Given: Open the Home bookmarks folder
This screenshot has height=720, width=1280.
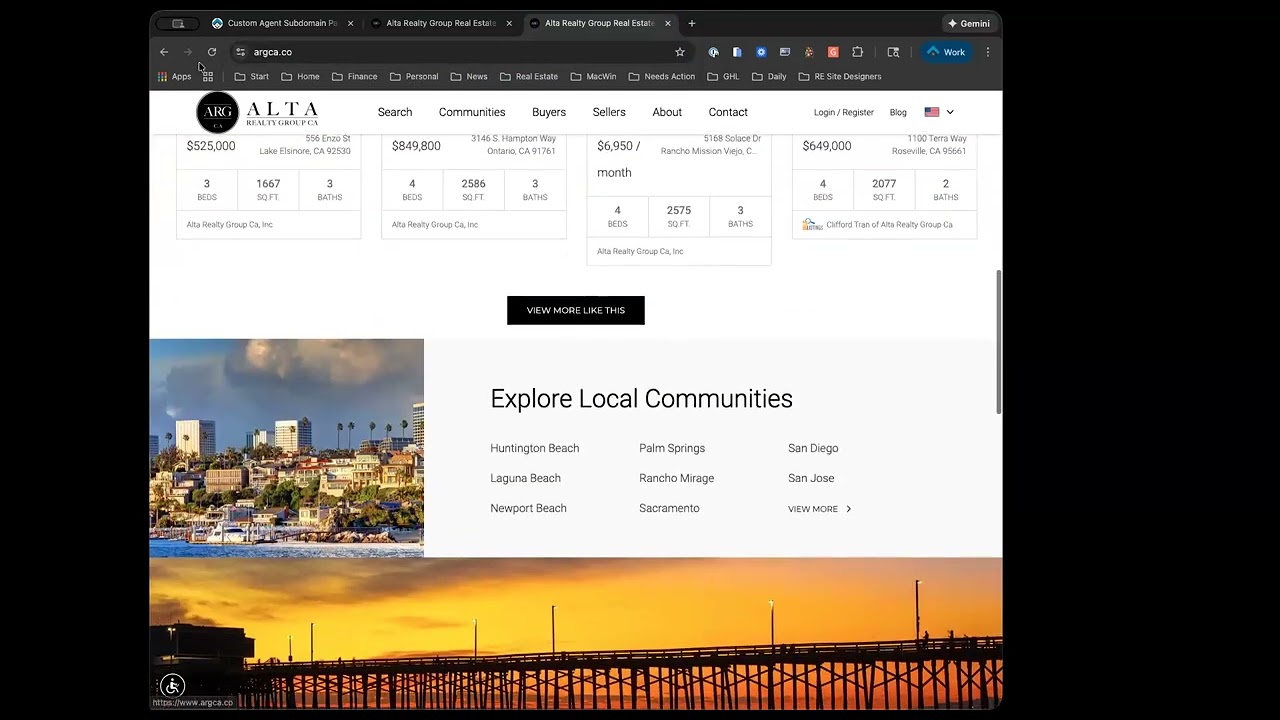Looking at the screenshot, I should [x=301, y=76].
